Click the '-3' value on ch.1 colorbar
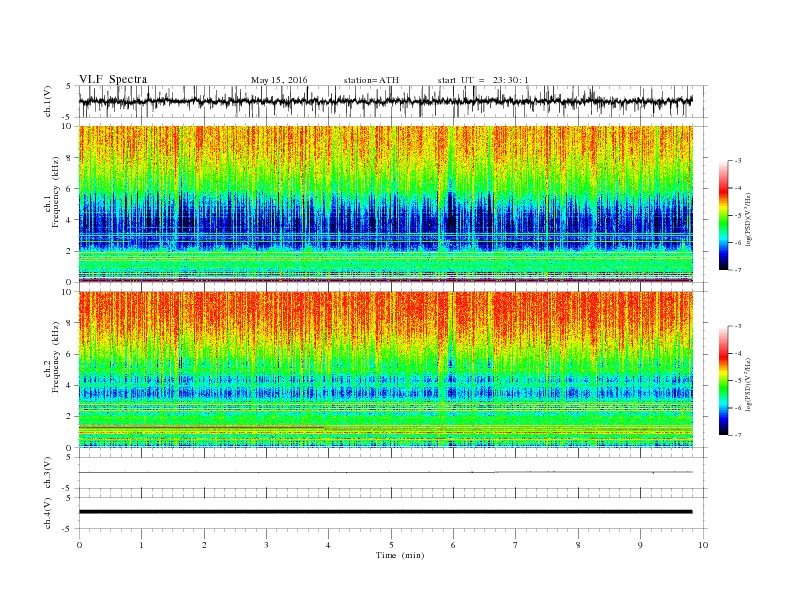Image resolution: width=792 pixels, height=612 pixels. click(x=738, y=161)
